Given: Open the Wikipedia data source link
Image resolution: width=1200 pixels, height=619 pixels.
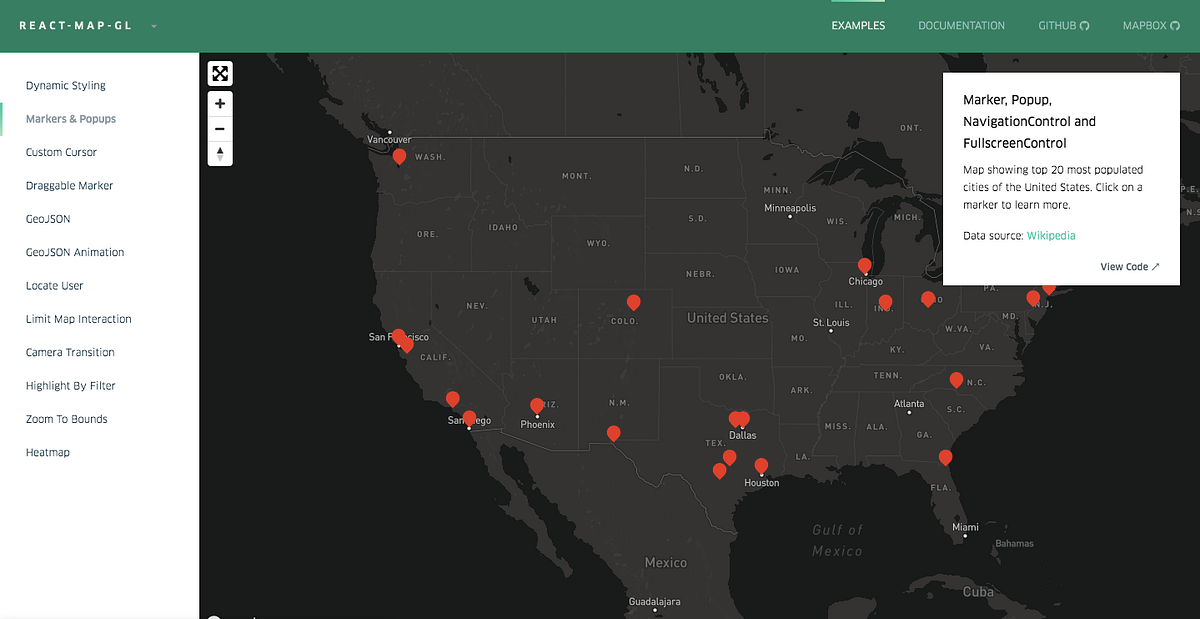Looking at the screenshot, I should pos(1051,235).
